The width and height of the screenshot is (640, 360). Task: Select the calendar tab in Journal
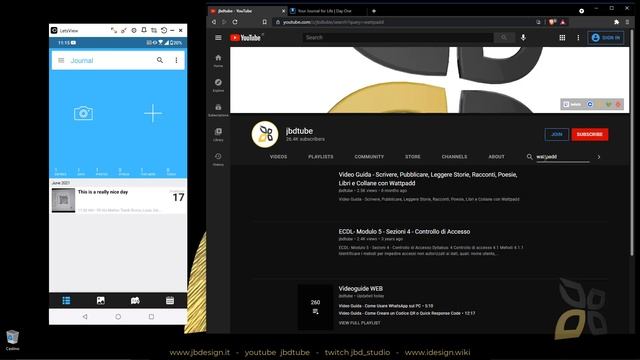point(170,300)
